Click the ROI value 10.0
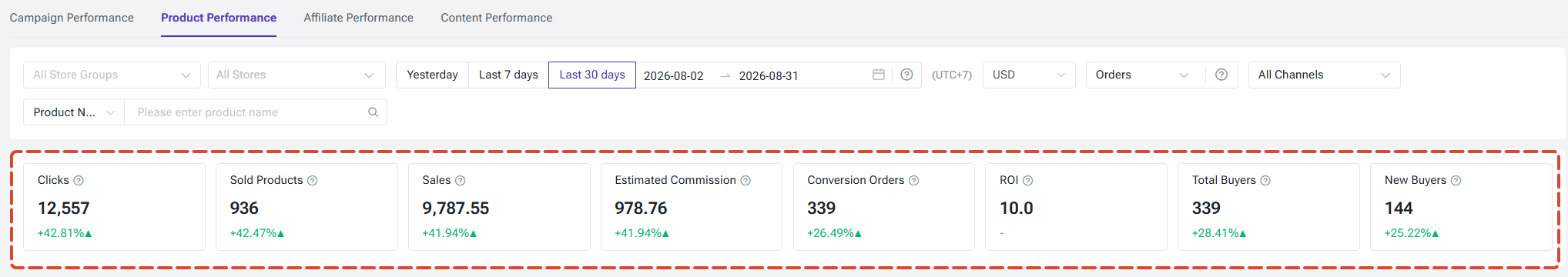This screenshot has width=1568, height=277. pos(1017,209)
